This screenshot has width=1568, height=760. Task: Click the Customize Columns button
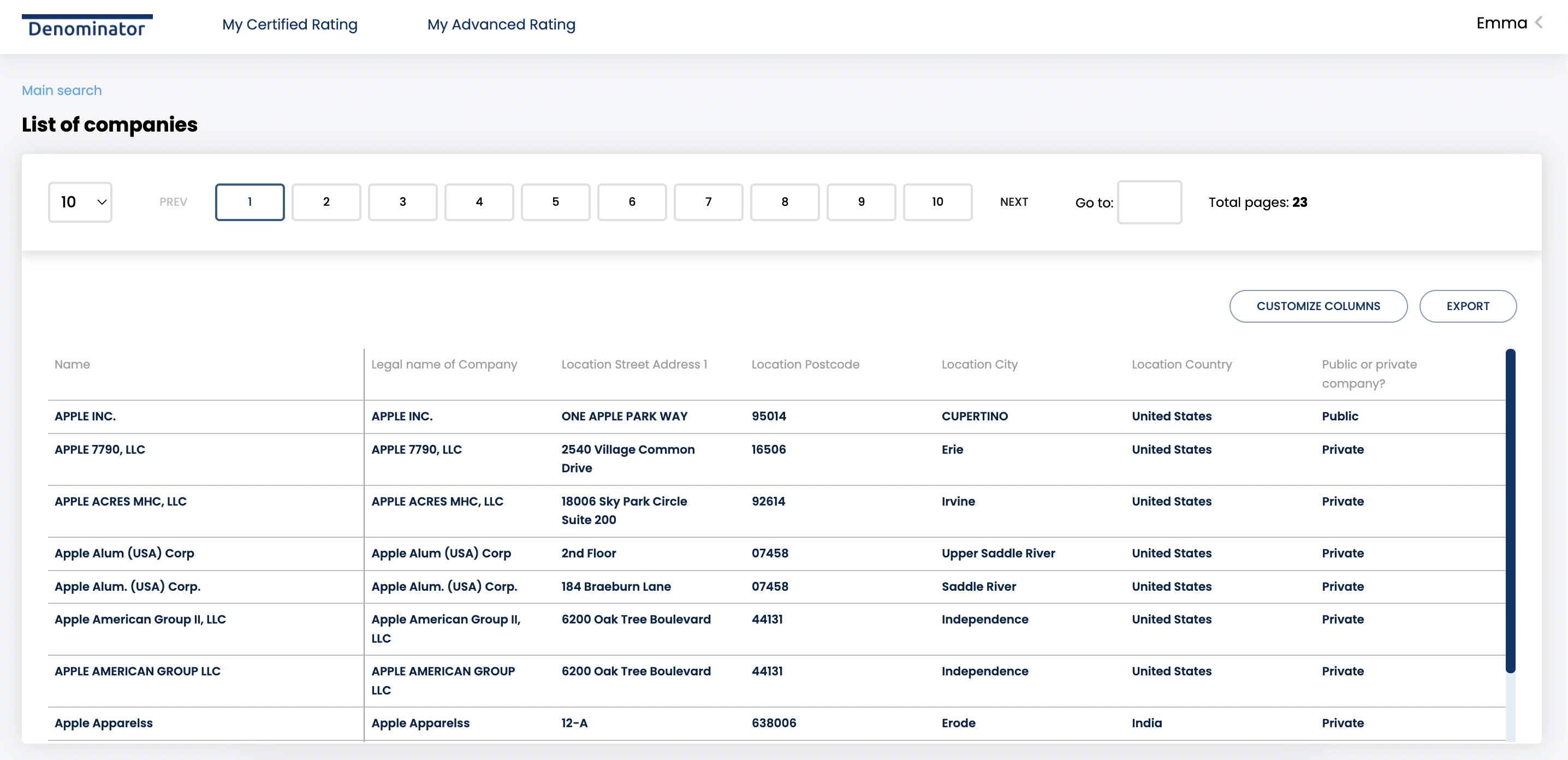pos(1318,306)
